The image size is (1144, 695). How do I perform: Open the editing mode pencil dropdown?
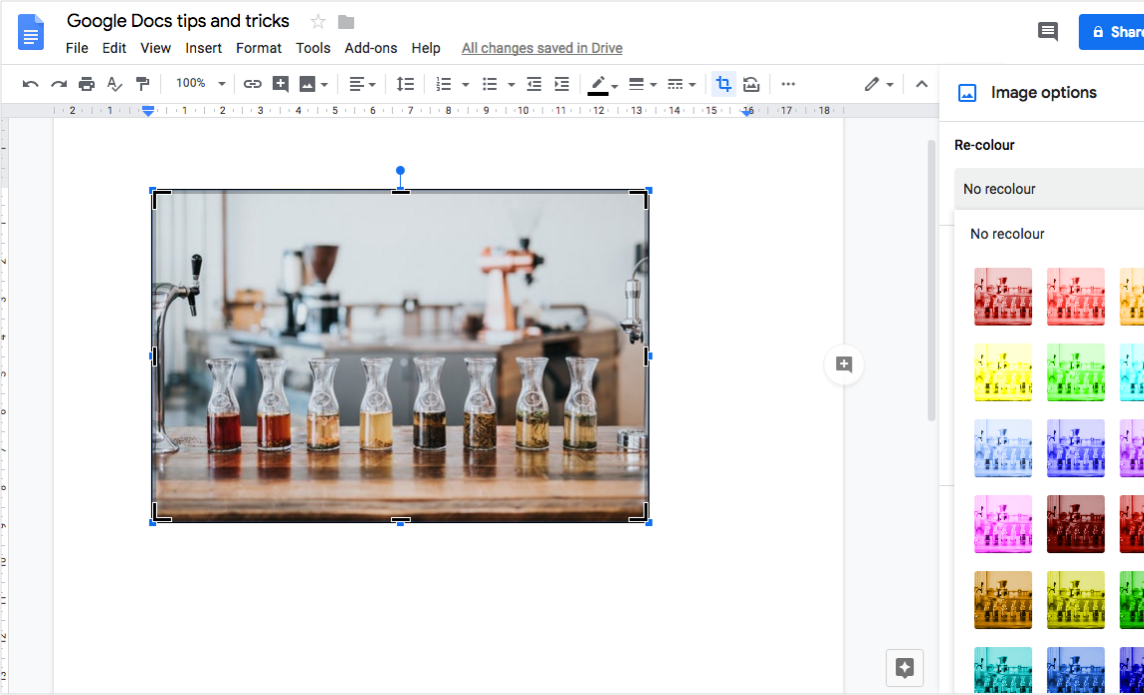(879, 84)
